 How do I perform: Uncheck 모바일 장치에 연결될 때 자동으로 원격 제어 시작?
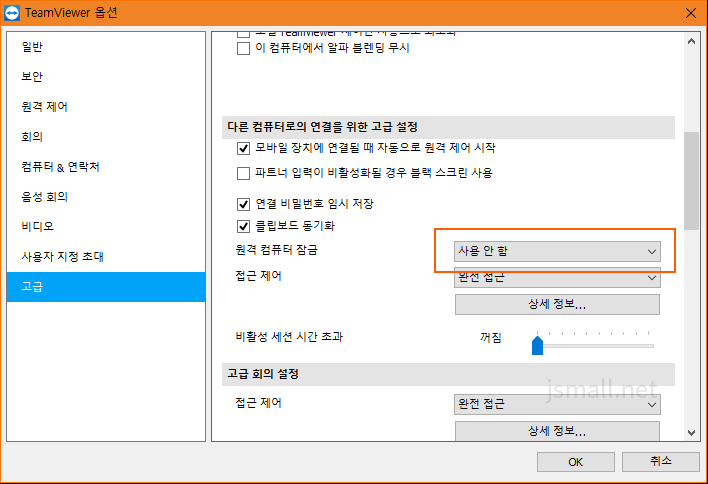click(x=243, y=148)
